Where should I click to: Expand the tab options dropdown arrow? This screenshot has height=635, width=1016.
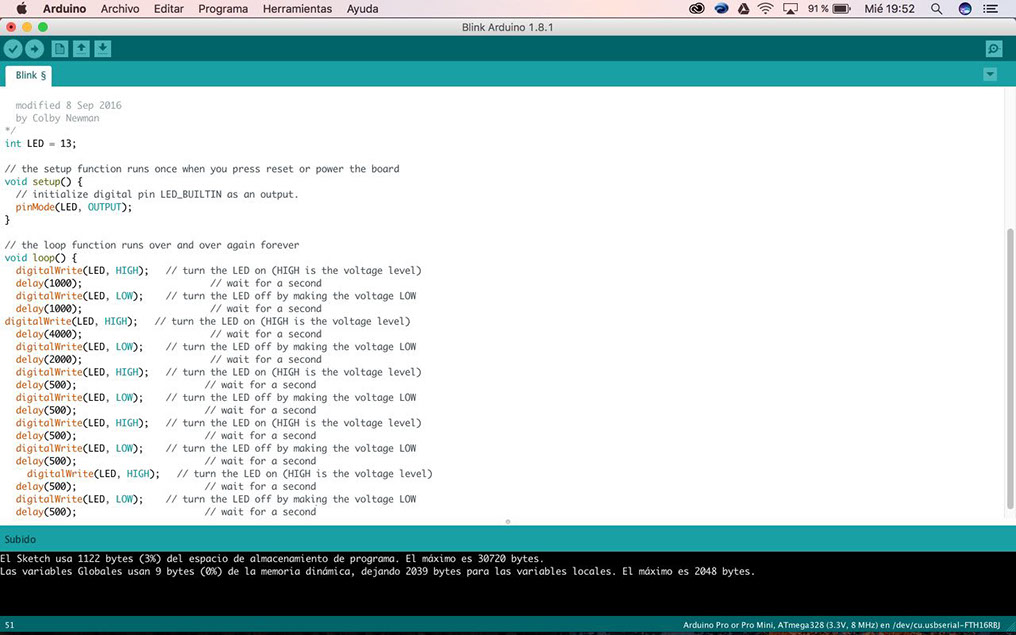click(x=989, y=75)
